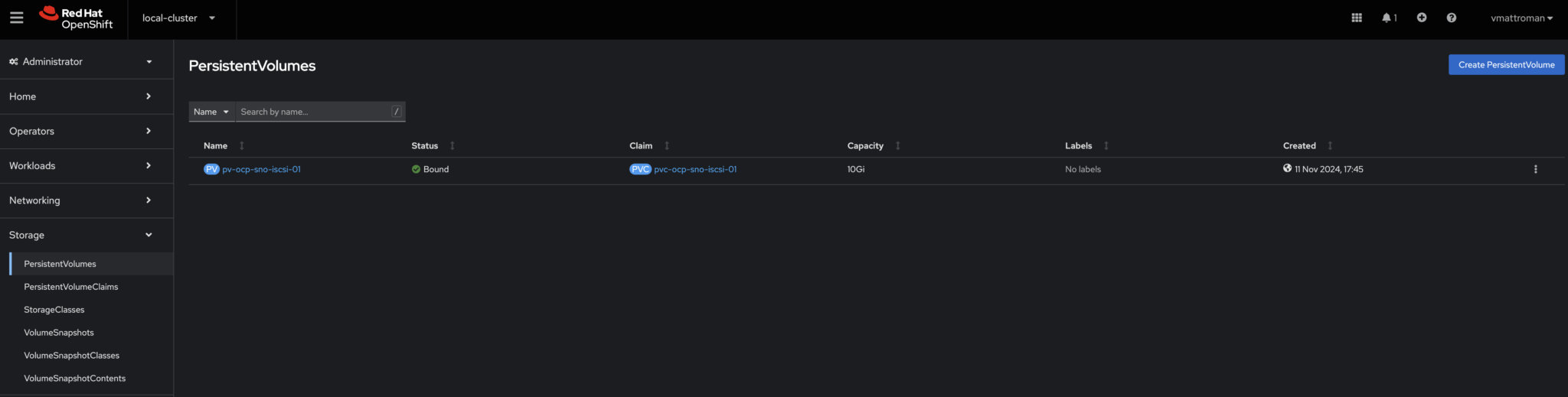Open the Name filter type dropdown
Viewport: 1568px width, 397px height.
(x=211, y=112)
